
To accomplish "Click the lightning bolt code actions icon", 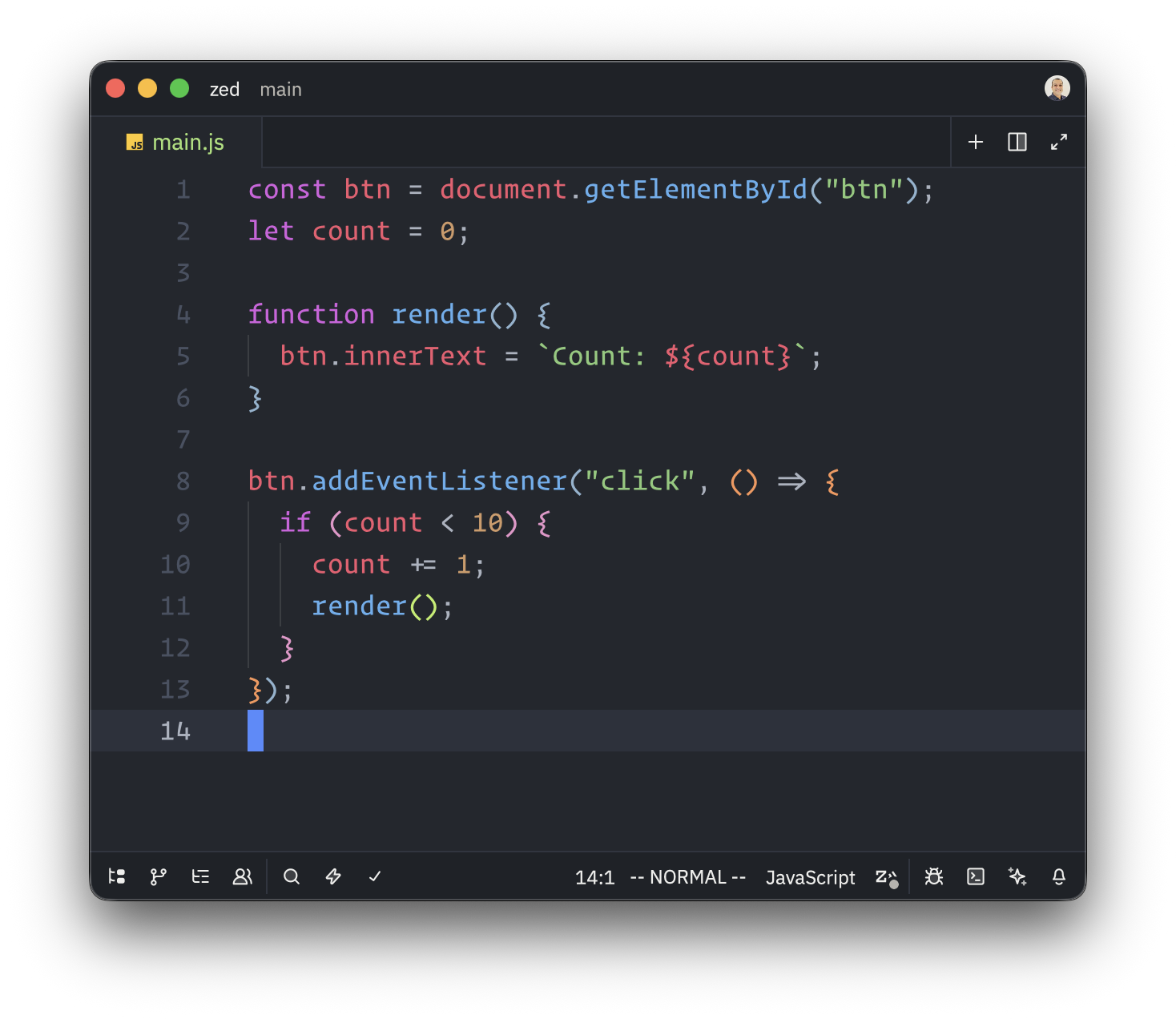I will point(333,876).
